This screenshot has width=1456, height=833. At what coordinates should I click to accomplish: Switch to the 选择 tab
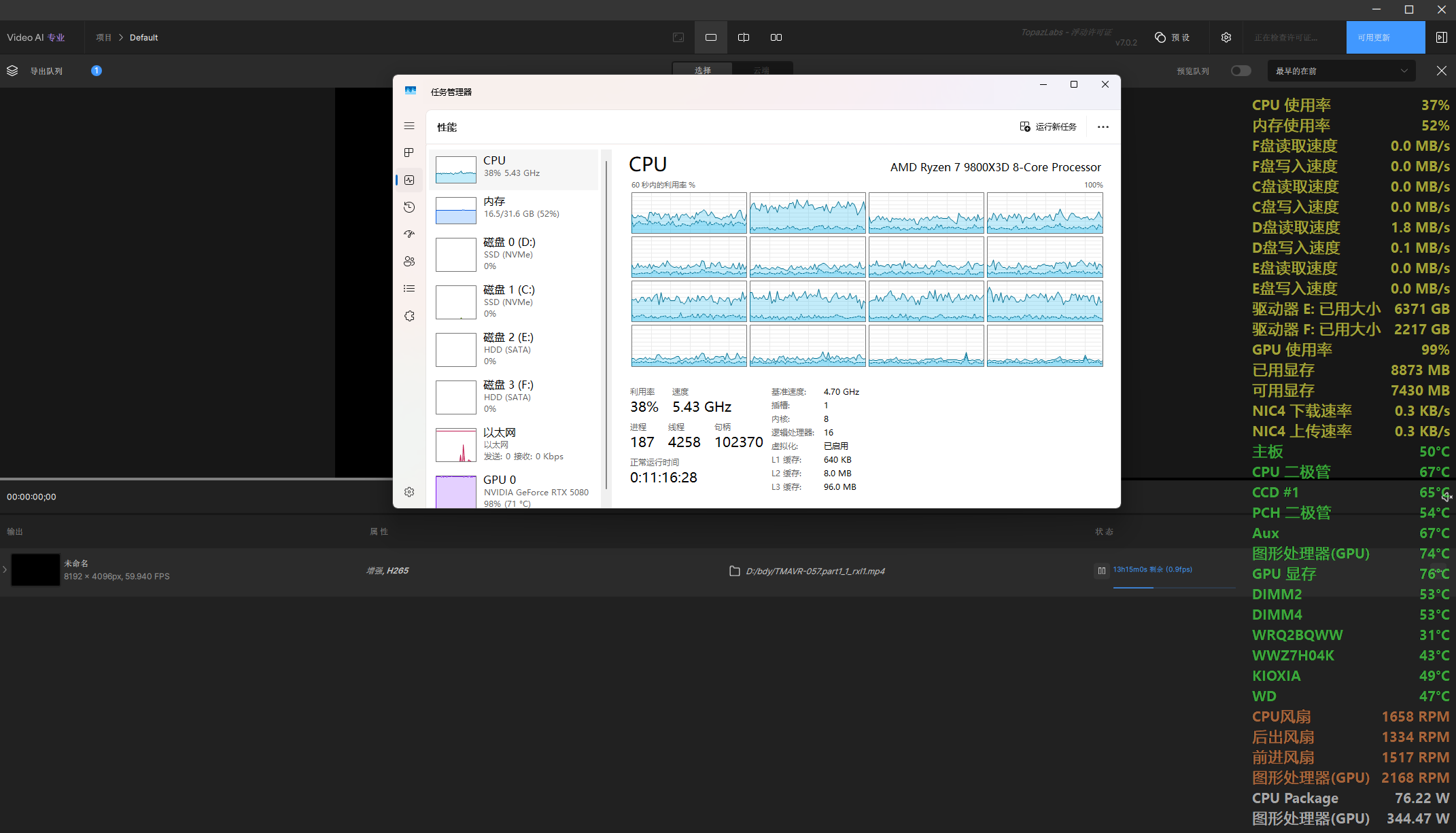(x=702, y=70)
